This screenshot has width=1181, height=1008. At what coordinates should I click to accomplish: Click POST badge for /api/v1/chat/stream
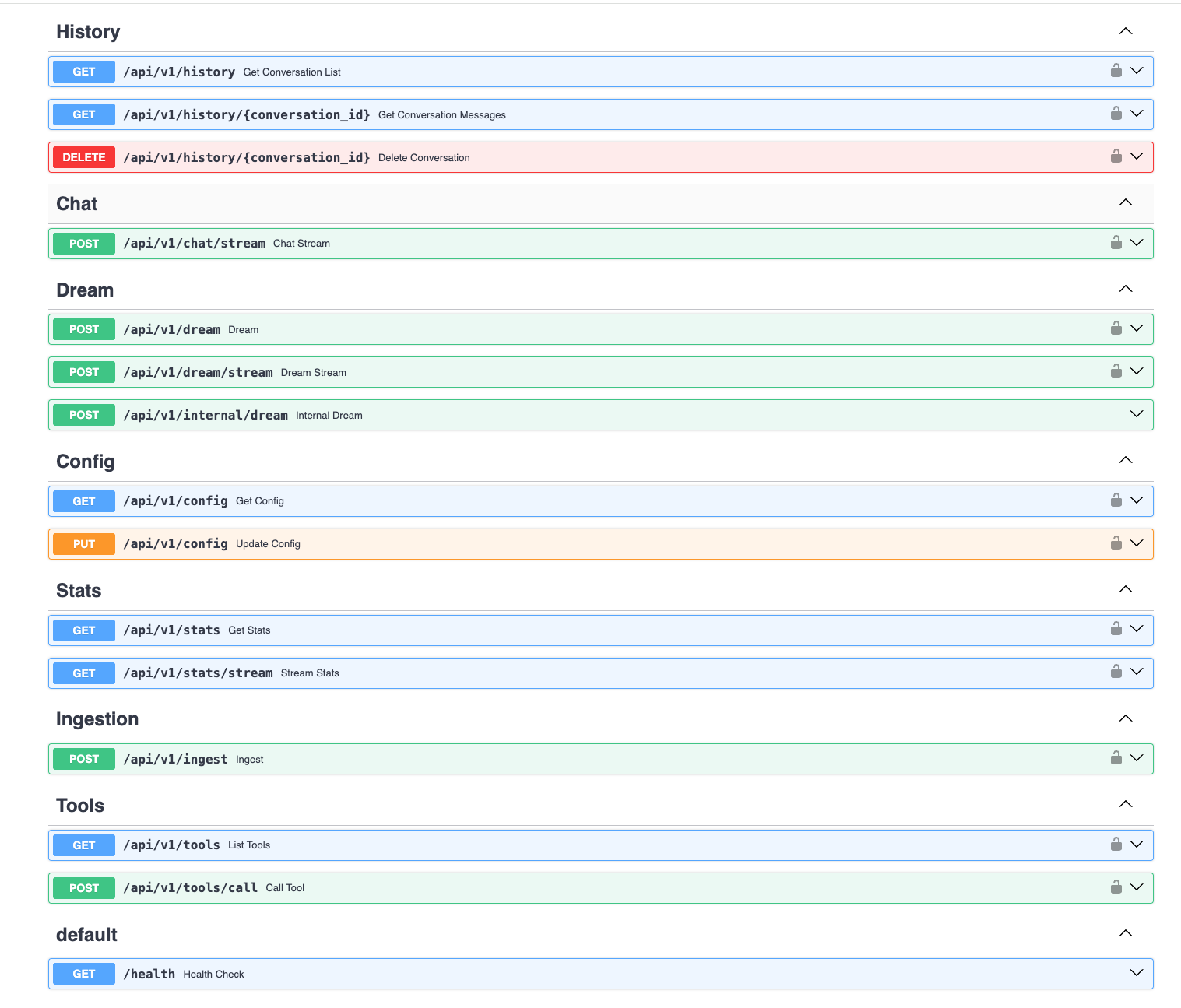(84, 244)
